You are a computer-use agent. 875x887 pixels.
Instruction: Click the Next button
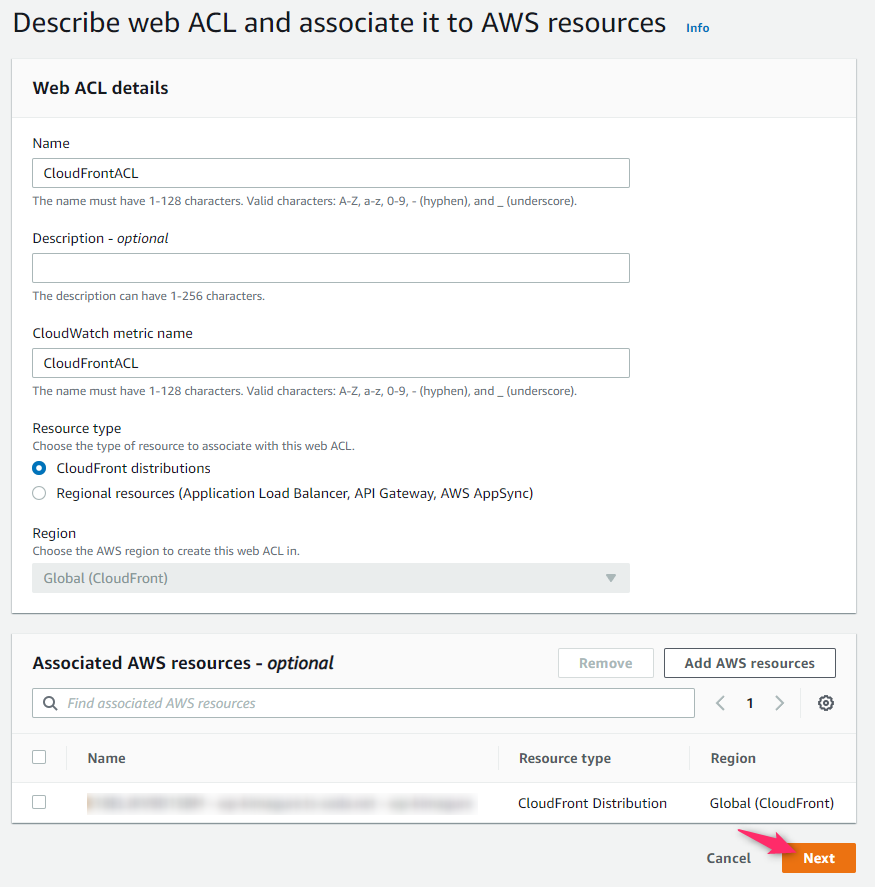click(x=818, y=858)
